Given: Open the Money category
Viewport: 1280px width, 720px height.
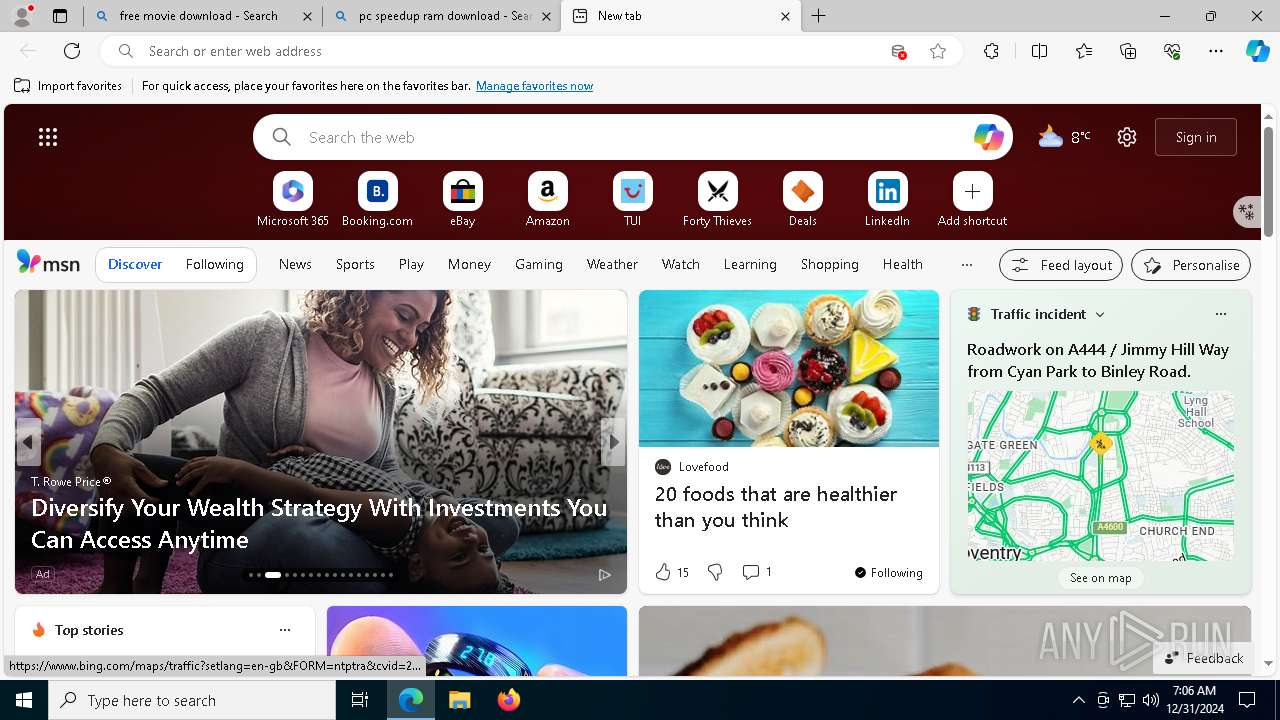Looking at the screenshot, I should pyautogui.click(x=469, y=264).
